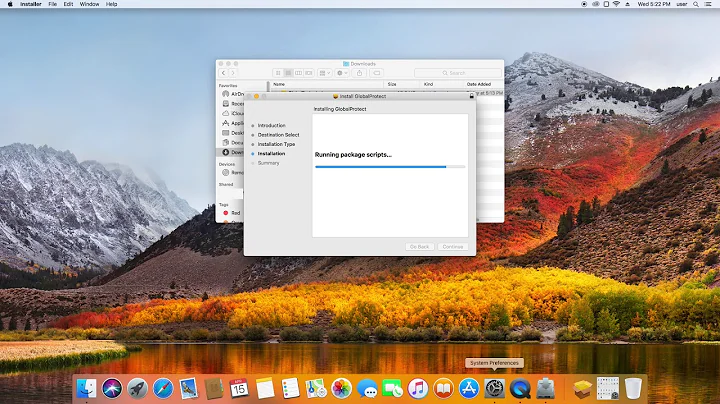Switch Finder to icon view
This screenshot has height=404, width=720.
pos(278,73)
